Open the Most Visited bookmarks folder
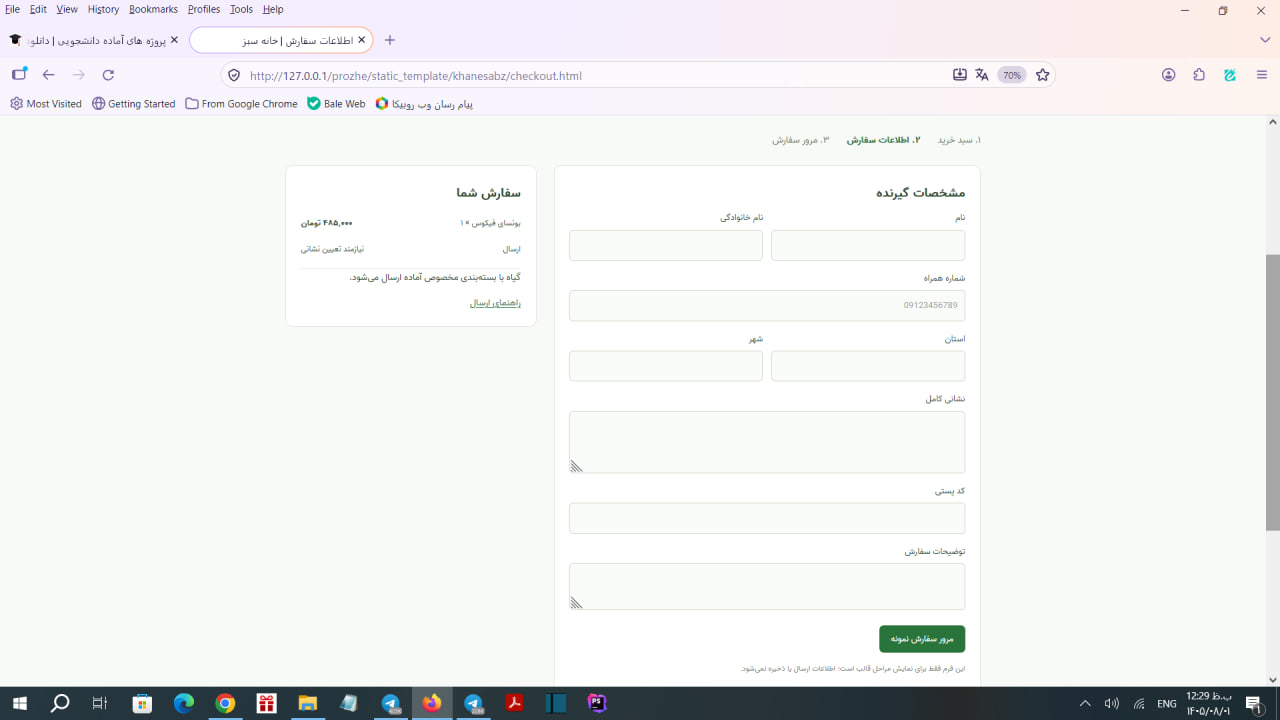 point(46,104)
